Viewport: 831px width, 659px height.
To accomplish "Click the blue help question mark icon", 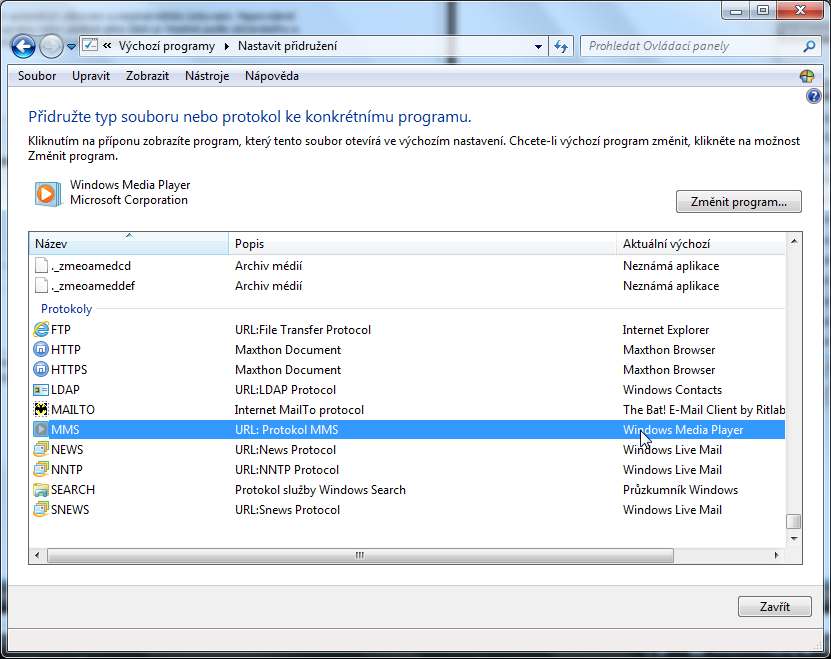I will [x=813, y=96].
